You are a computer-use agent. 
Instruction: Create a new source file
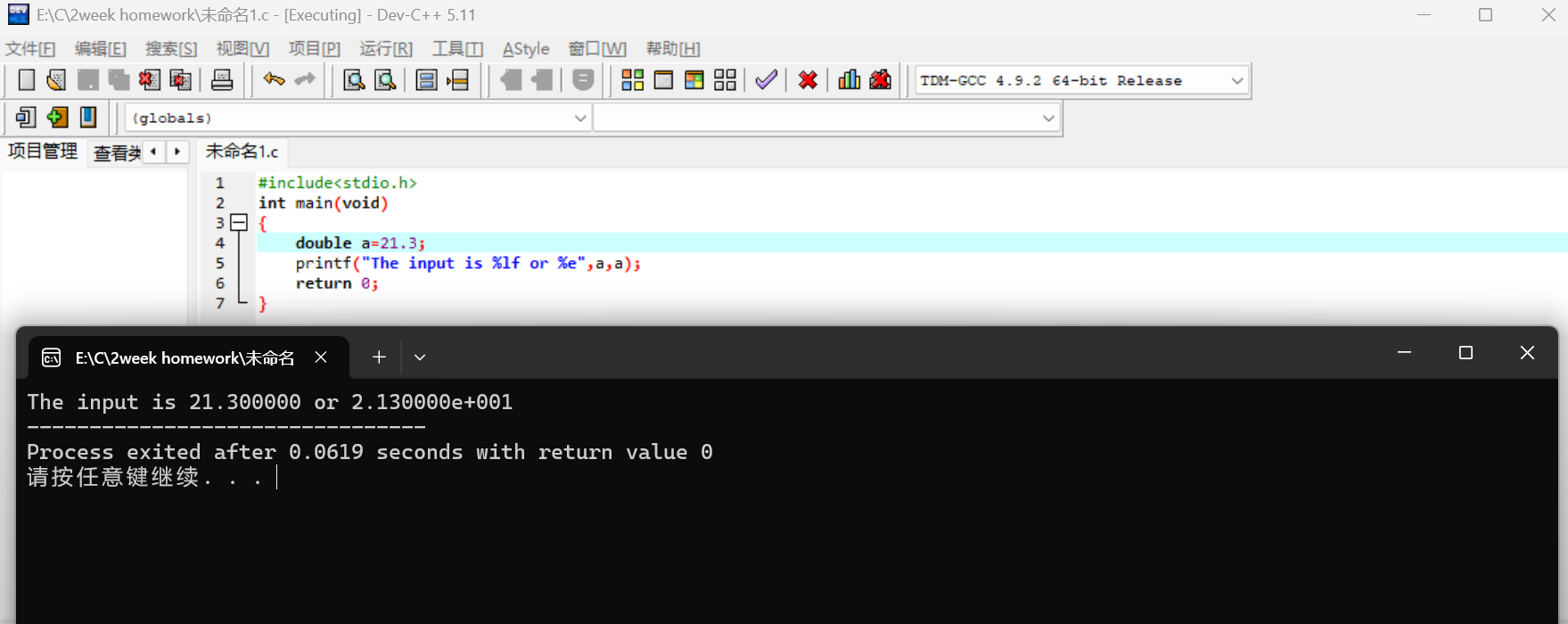(x=27, y=80)
